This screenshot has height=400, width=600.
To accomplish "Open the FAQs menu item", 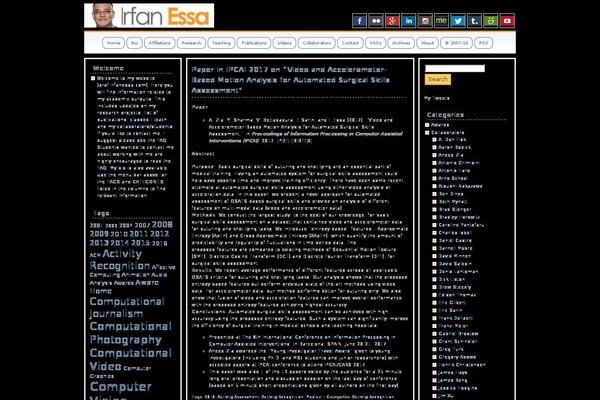I will click(x=375, y=43).
